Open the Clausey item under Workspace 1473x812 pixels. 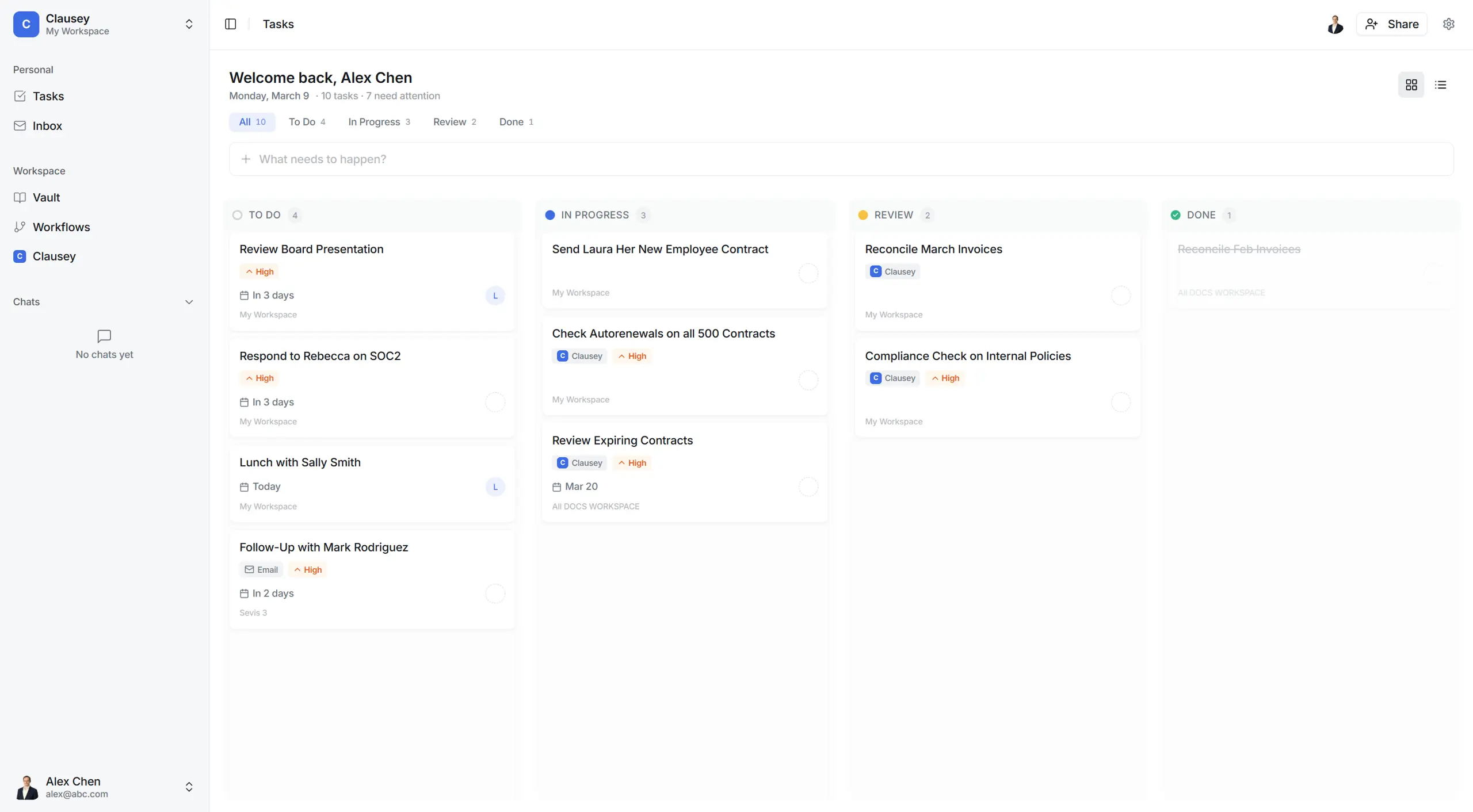click(x=54, y=256)
